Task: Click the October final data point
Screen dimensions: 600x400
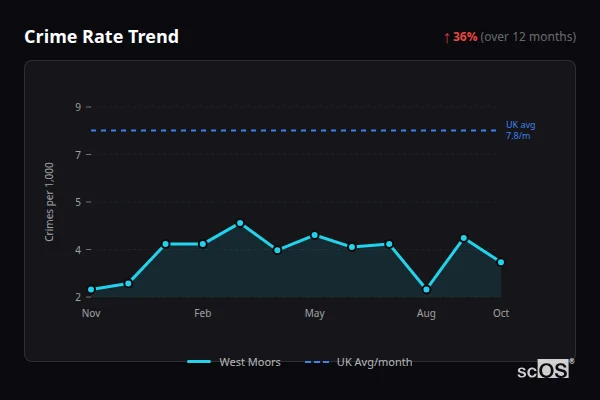Action: [501, 263]
